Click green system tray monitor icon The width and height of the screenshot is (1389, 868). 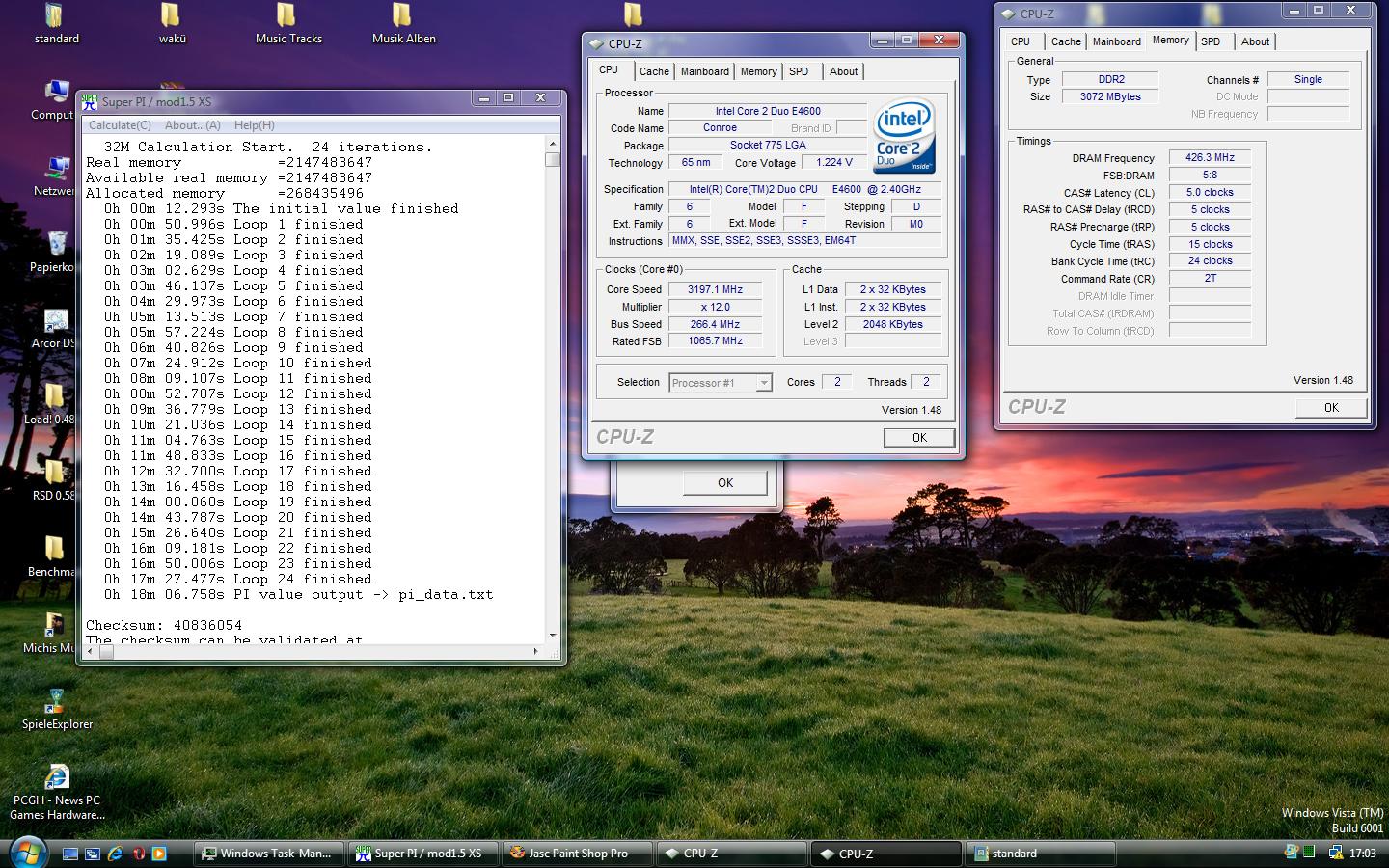[x=1309, y=852]
